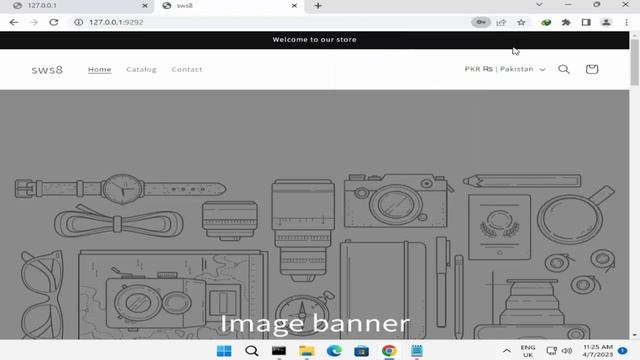Click the scrollbar down arrow
Screen dimensions: 640x360
tap(634, 335)
